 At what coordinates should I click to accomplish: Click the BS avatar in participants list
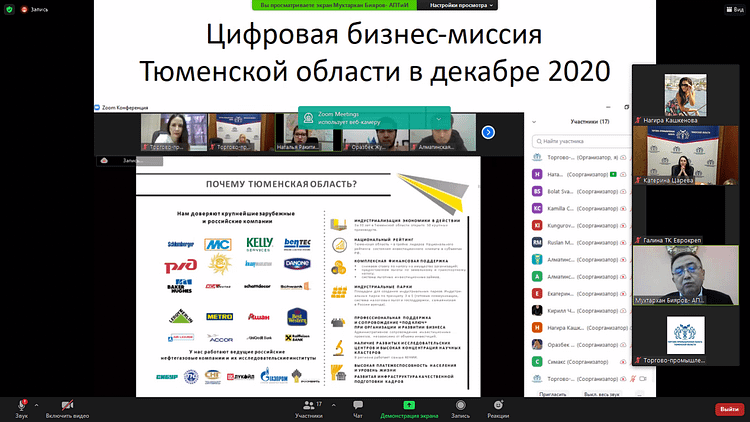tap(537, 191)
